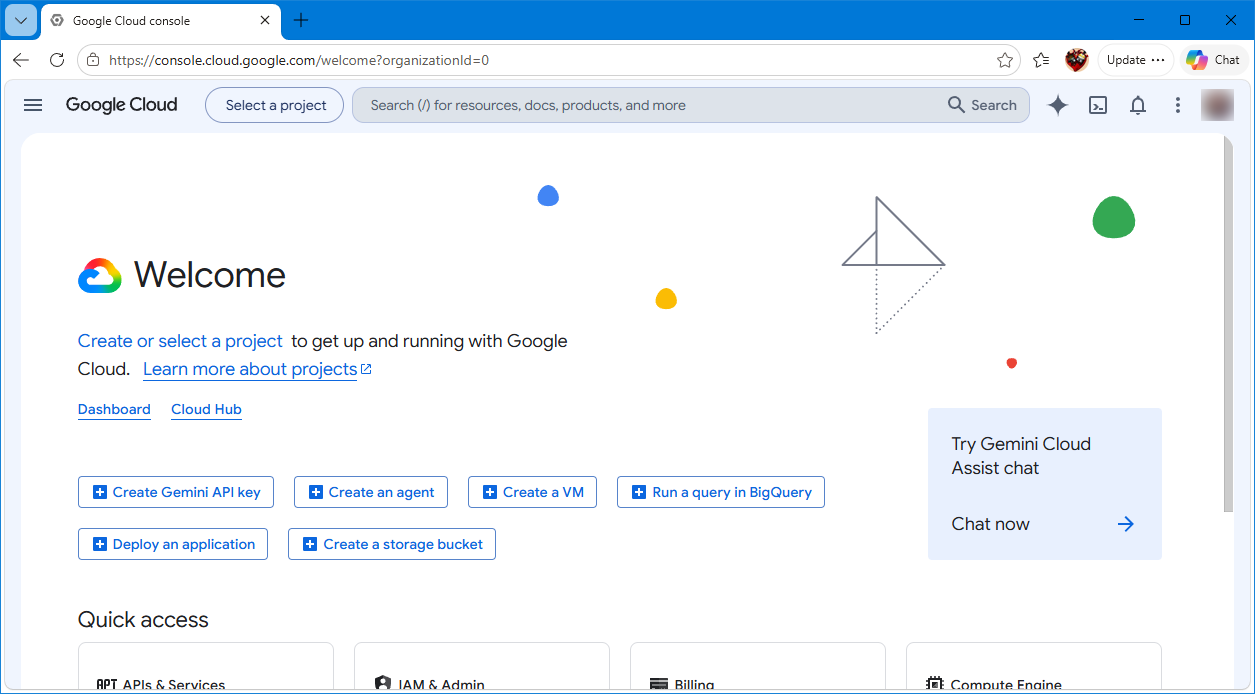Open the Select a project picker
The height and width of the screenshot is (694, 1255).
[x=276, y=105]
